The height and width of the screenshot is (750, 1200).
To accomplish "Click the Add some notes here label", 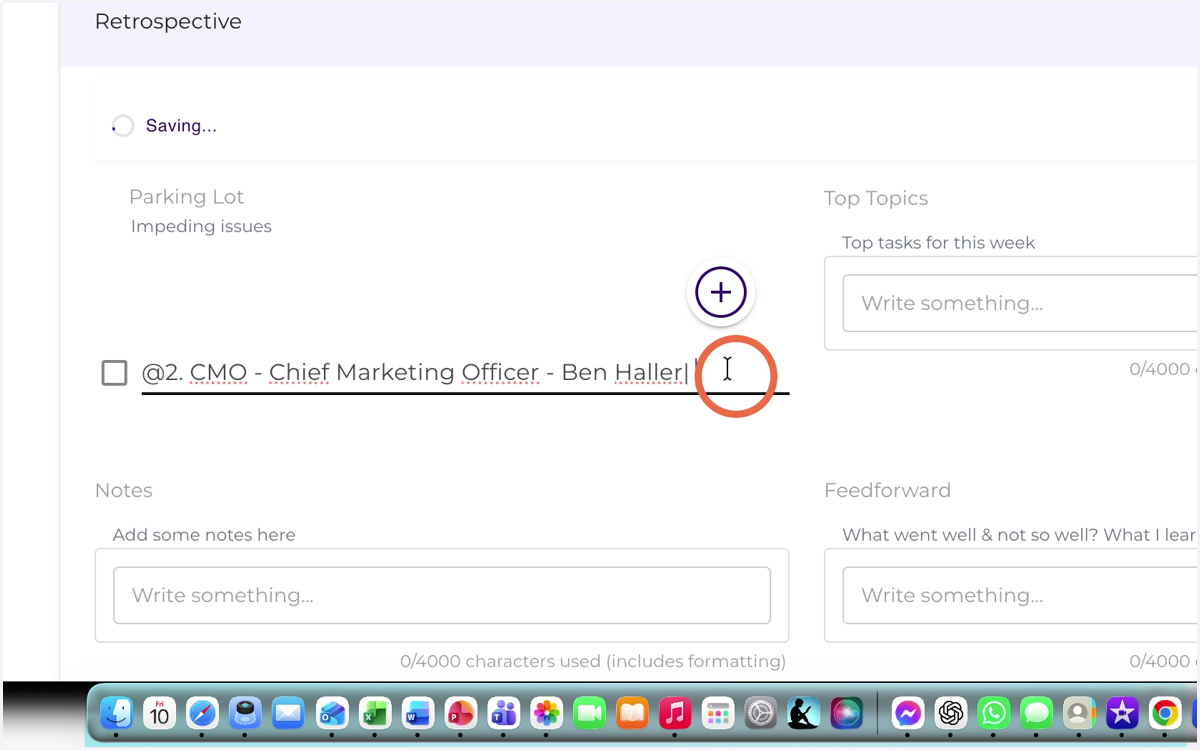I will click(x=204, y=535).
